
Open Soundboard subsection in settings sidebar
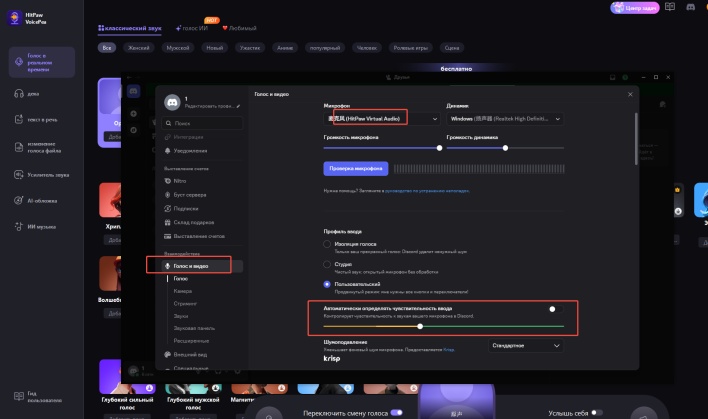pos(194,328)
